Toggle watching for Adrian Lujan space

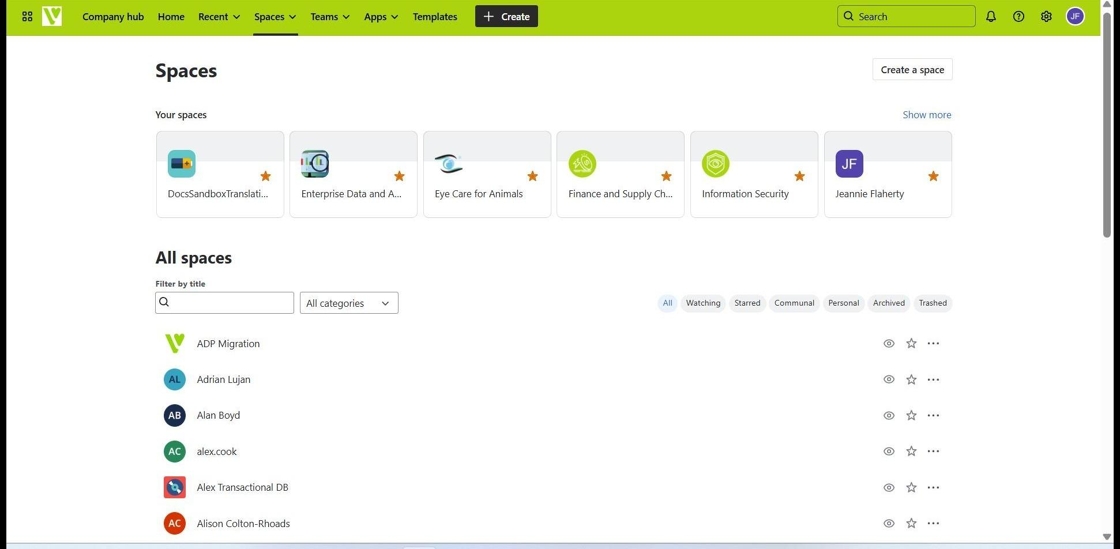point(889,380)
